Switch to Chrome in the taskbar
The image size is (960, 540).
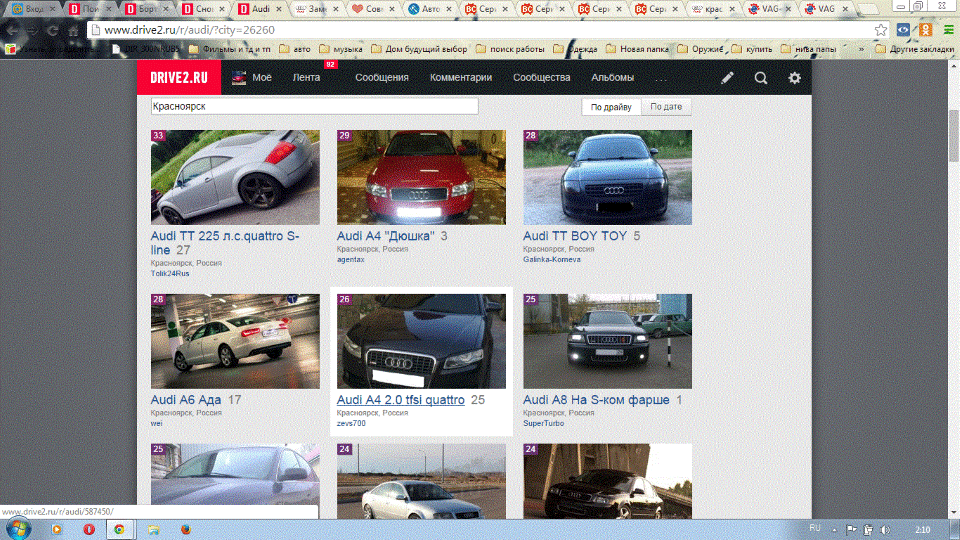pyautogui.click(x=119, y=530)
